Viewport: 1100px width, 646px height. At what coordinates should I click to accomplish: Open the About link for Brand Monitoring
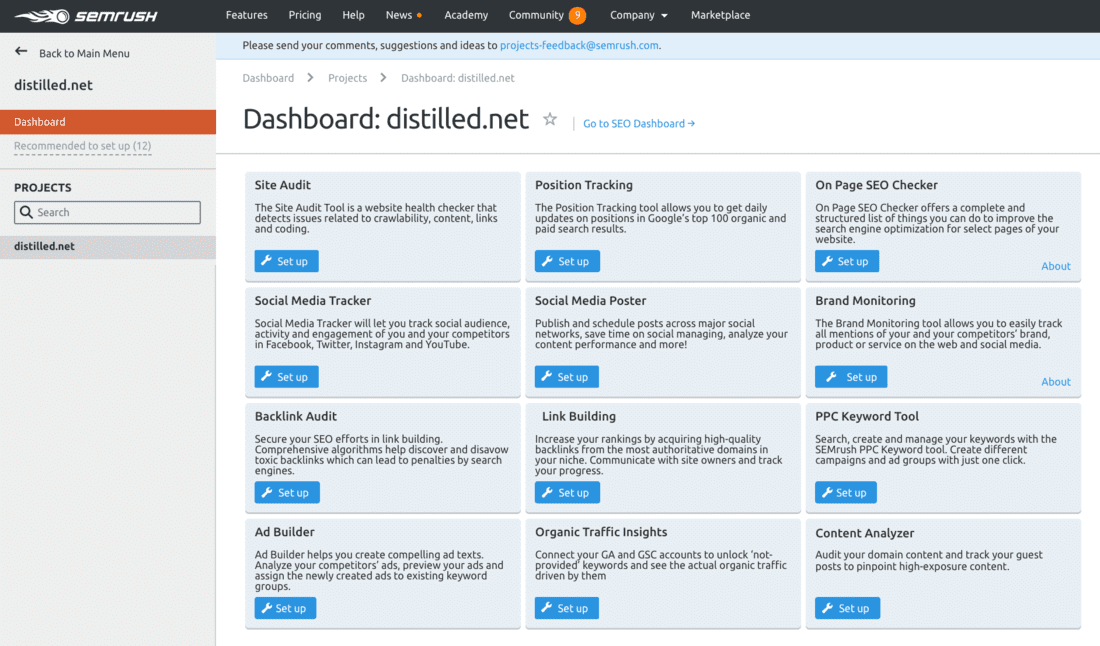(x=1056, y=381)
